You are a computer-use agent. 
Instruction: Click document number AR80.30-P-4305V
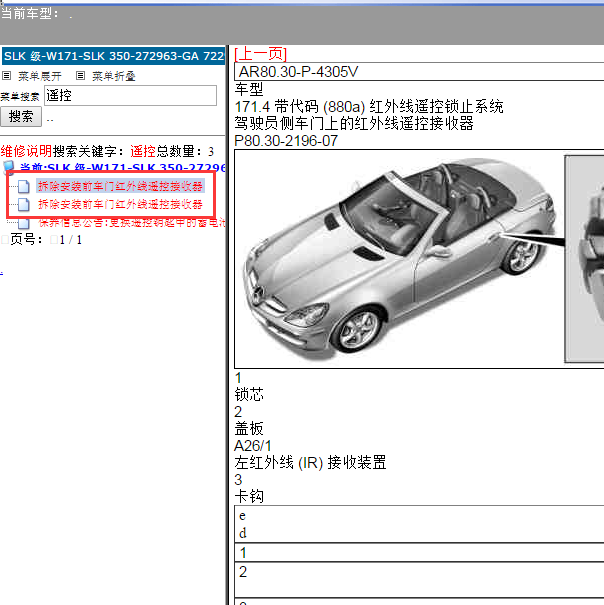click(298, 72)
